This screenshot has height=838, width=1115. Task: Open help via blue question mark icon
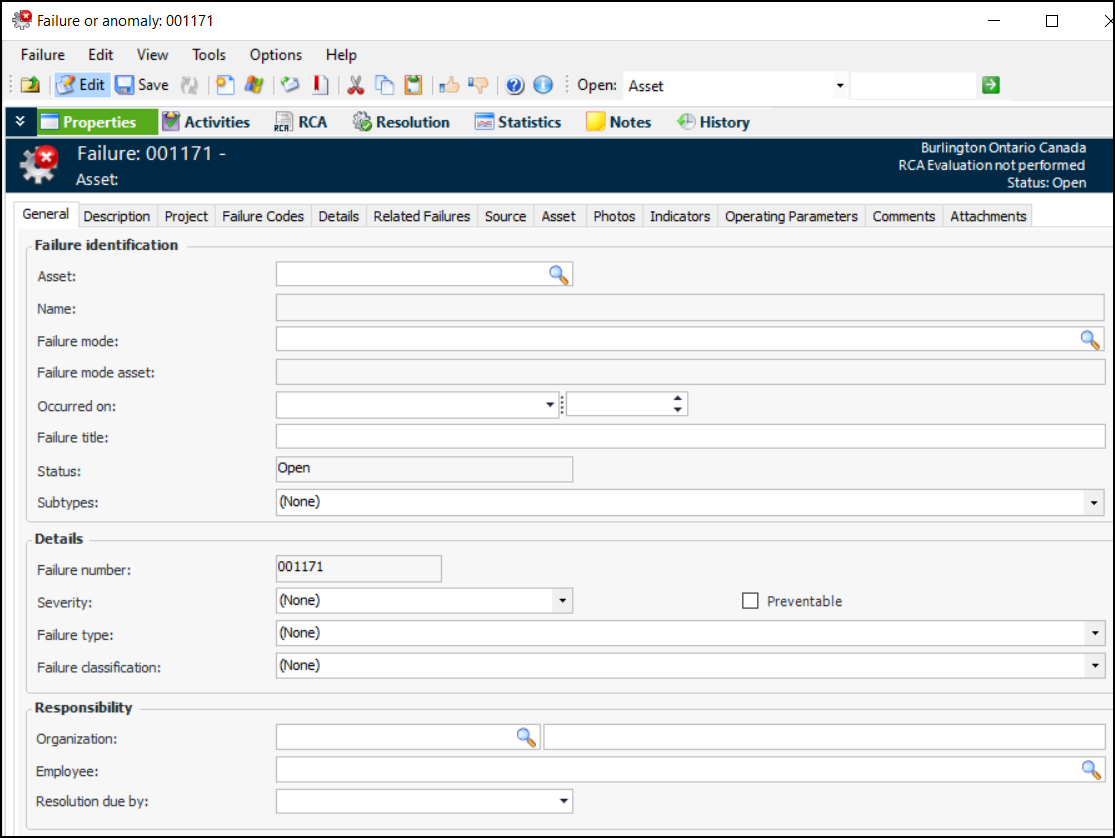[515, 85]
